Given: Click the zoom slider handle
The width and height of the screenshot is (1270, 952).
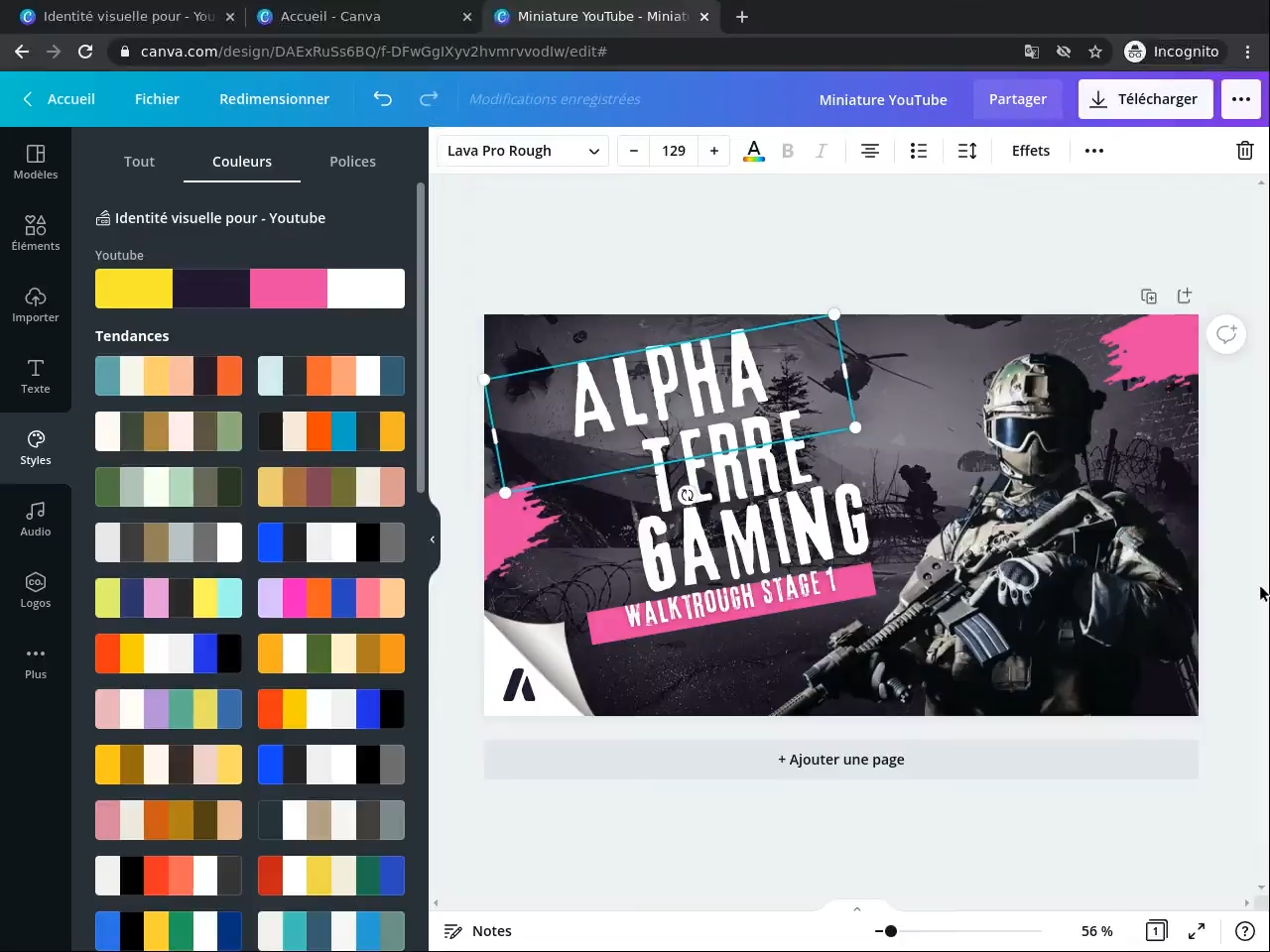Looking at the screenshot, I should coord(891,931).
